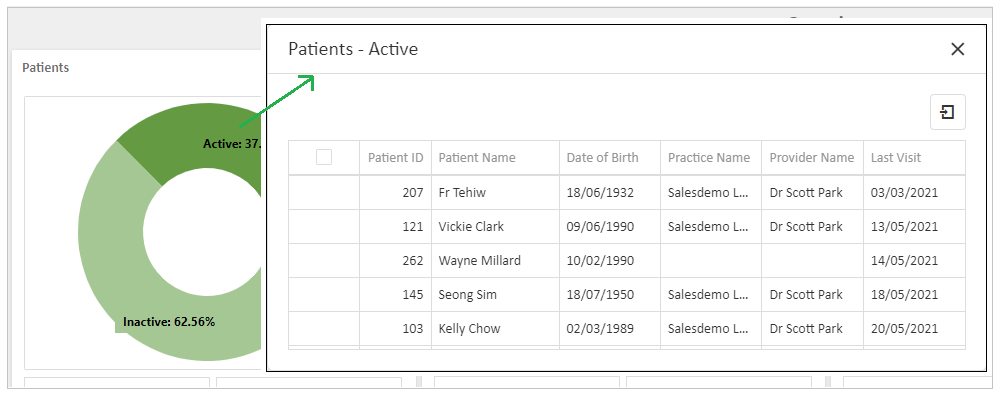
Task: Click Patient ID 207 cell
Action: tap(395, 192)
